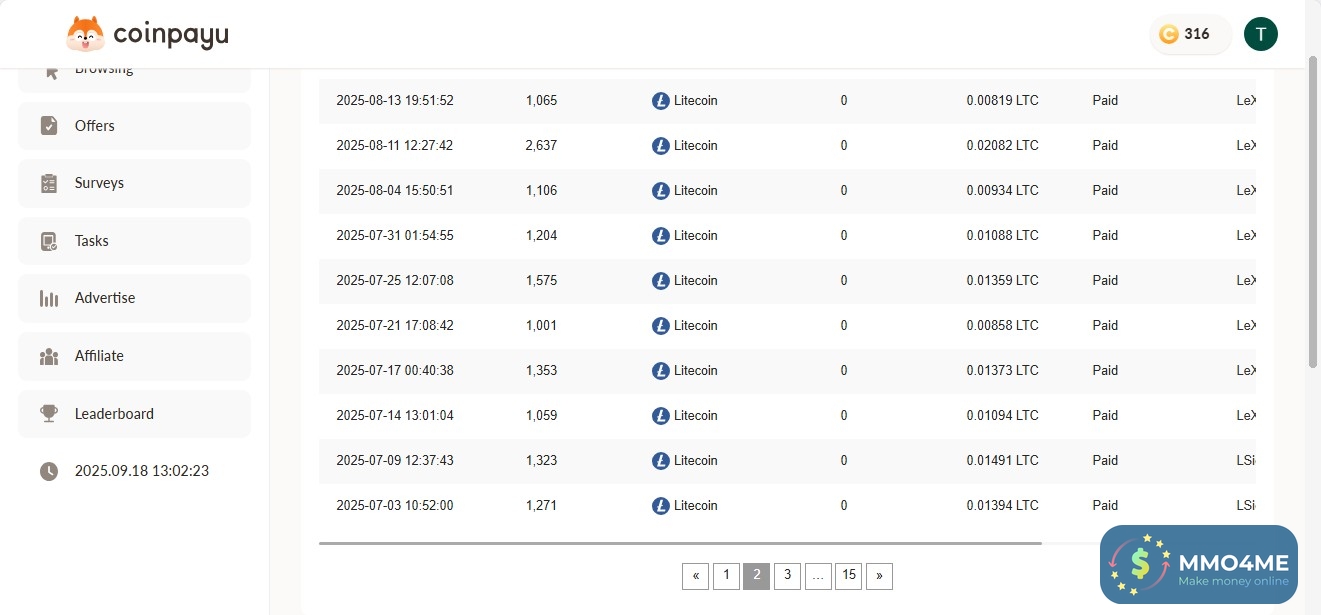Go to pagination page 3

pyautogui.click(x=787, y=575)
